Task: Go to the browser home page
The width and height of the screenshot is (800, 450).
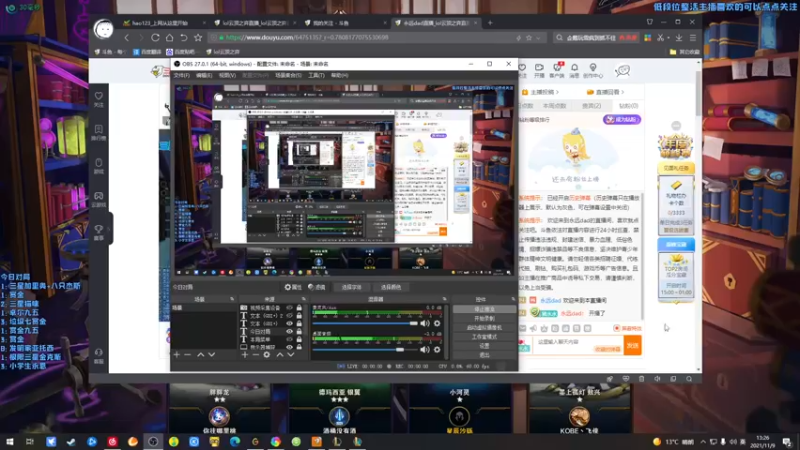Action: pos(169,37)
